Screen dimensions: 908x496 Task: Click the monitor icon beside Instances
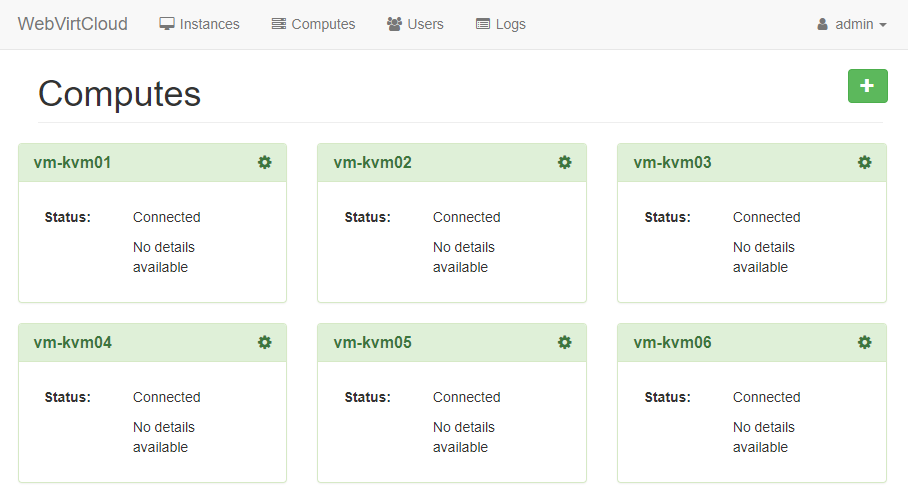coord(167,24)
